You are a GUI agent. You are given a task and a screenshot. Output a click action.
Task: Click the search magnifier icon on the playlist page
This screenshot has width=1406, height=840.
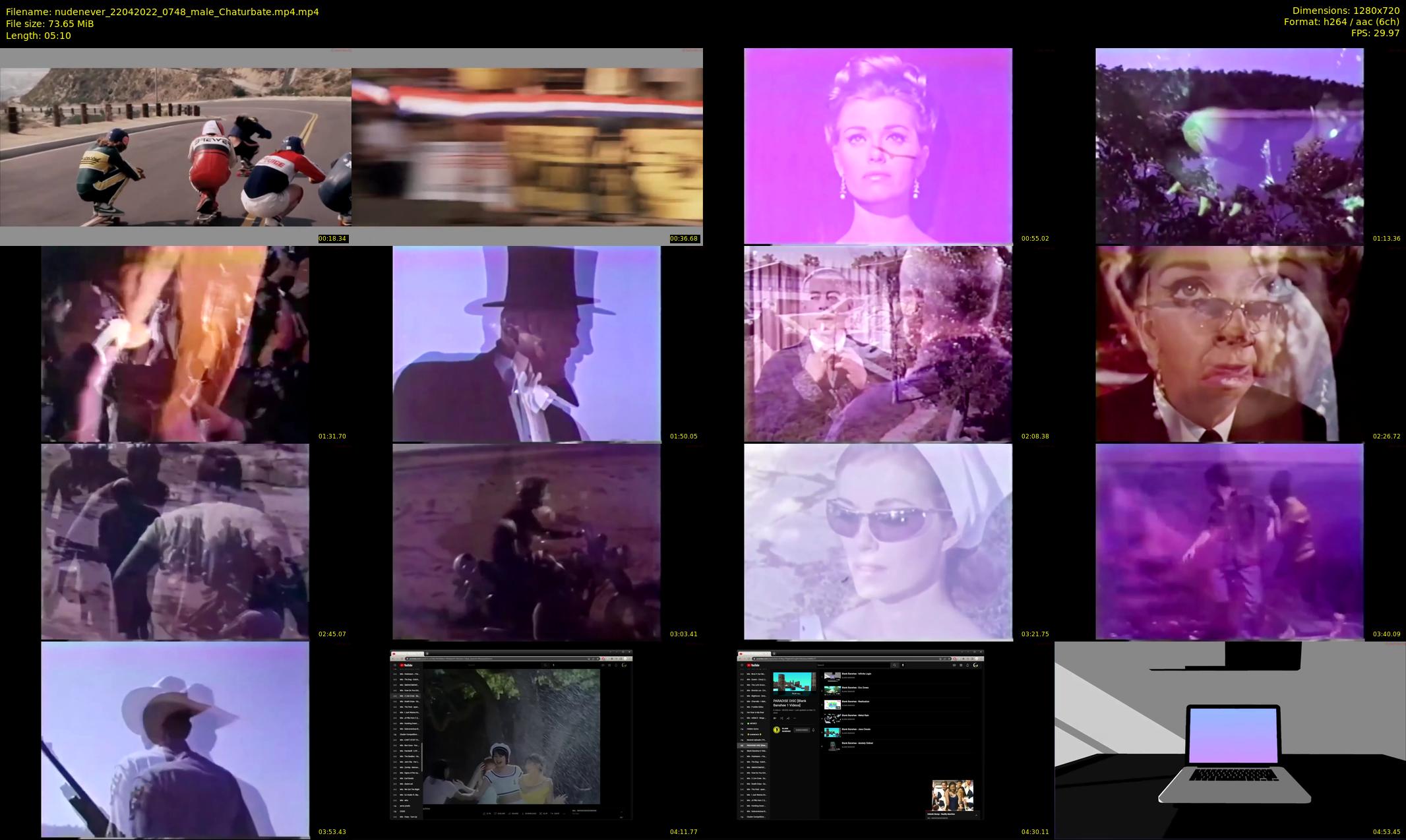tap(894, 665)
